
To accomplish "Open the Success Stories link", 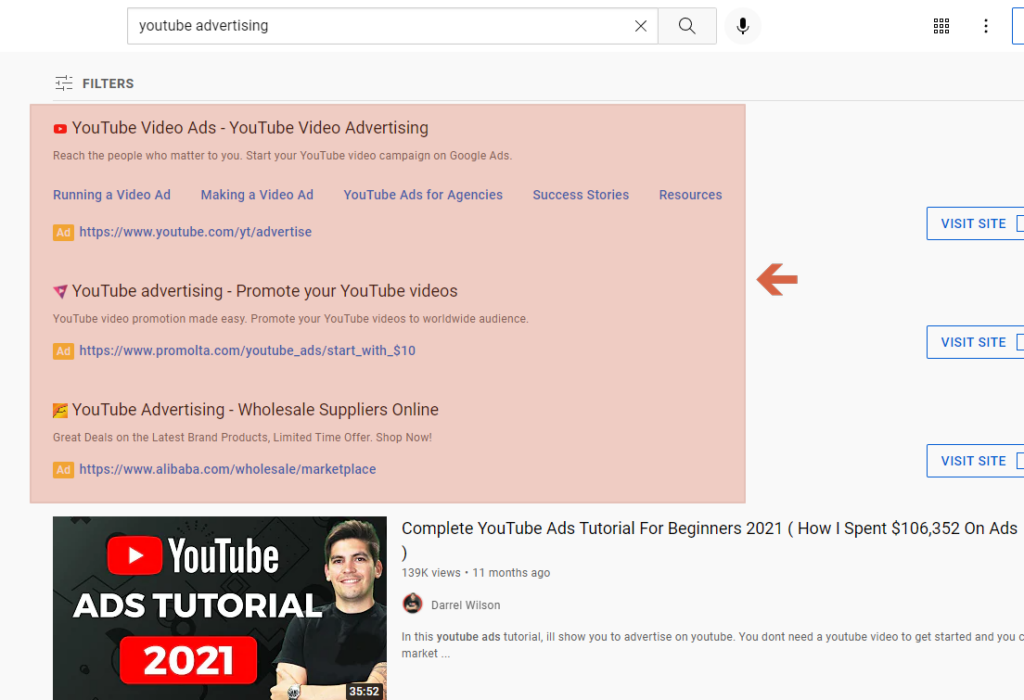I will pos(581,195).
